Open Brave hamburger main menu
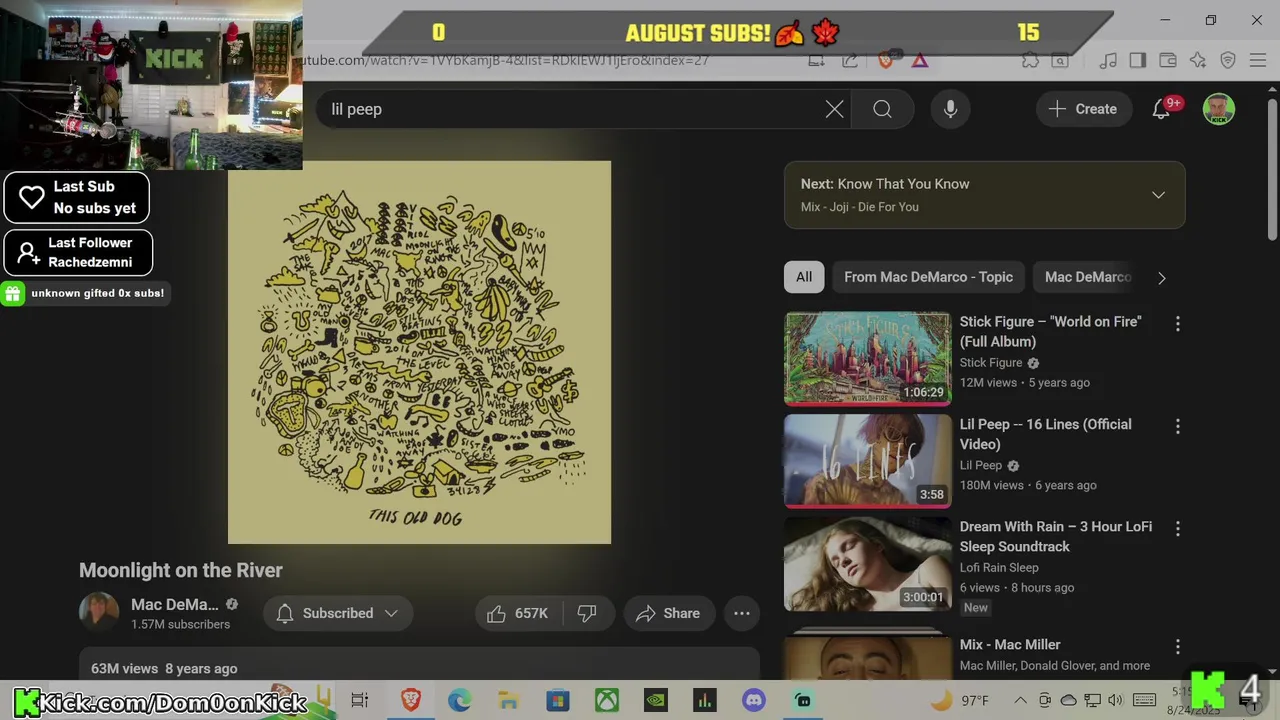The height and width of the screenshot is (720, 1280). pyautogui.click(x=1258, y=60)
